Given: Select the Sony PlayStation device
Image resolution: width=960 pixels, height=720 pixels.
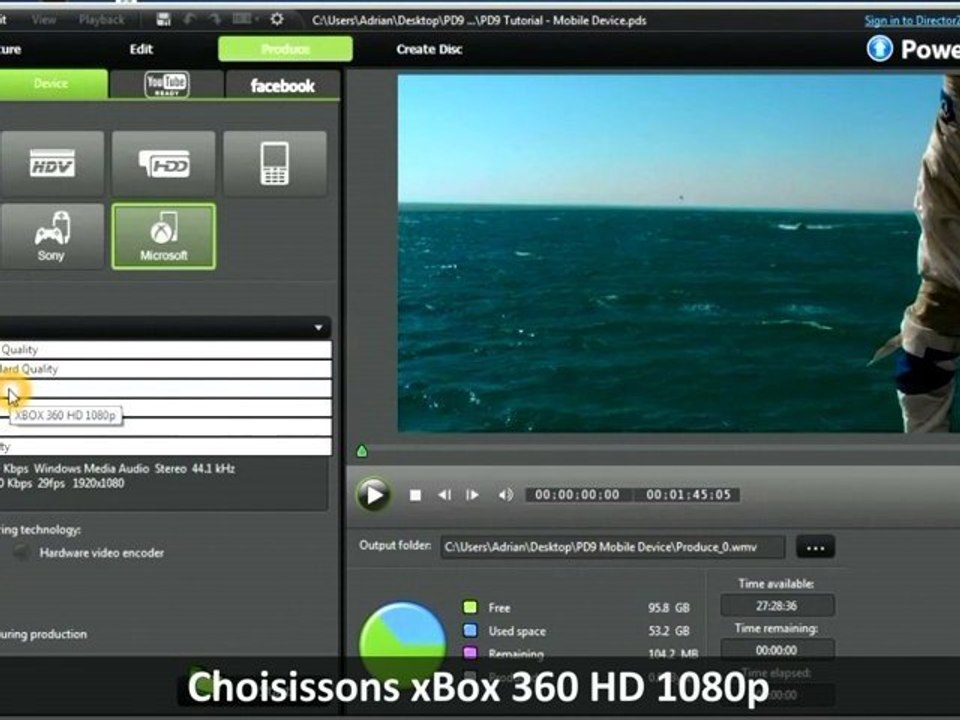Looking at the screenshot, I should pos(51,236).
